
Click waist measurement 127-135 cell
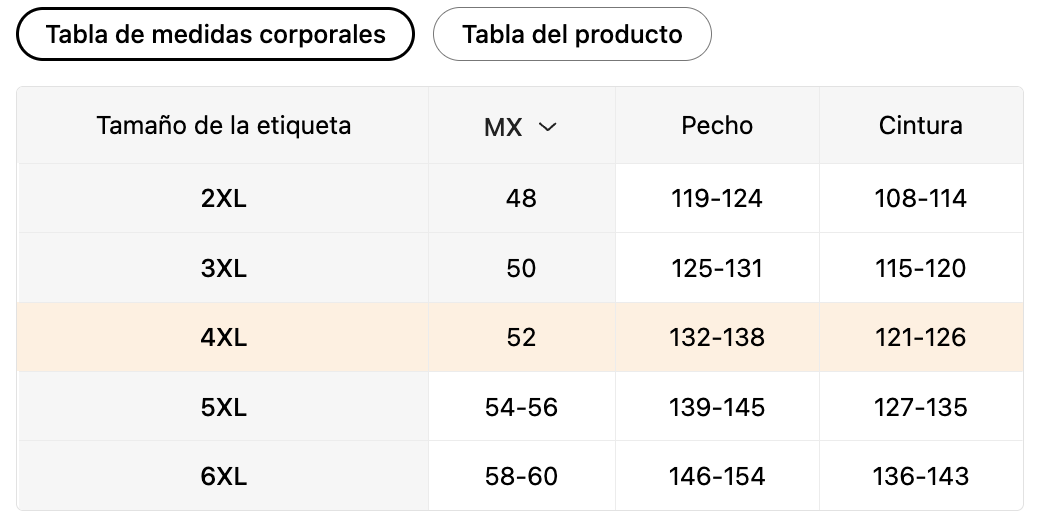pos(920,407)
